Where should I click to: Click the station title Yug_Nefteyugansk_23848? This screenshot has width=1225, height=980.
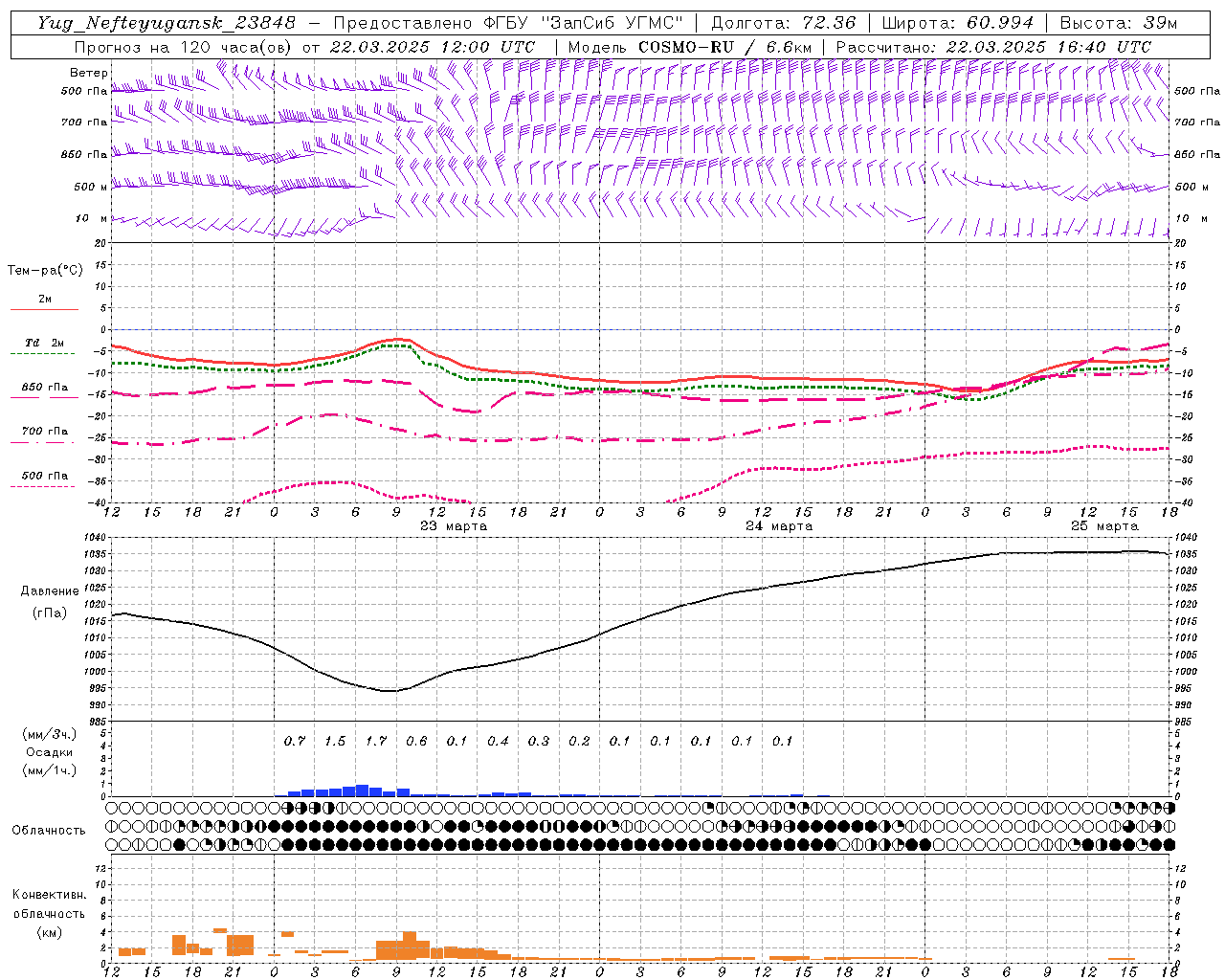click(167, 23)
